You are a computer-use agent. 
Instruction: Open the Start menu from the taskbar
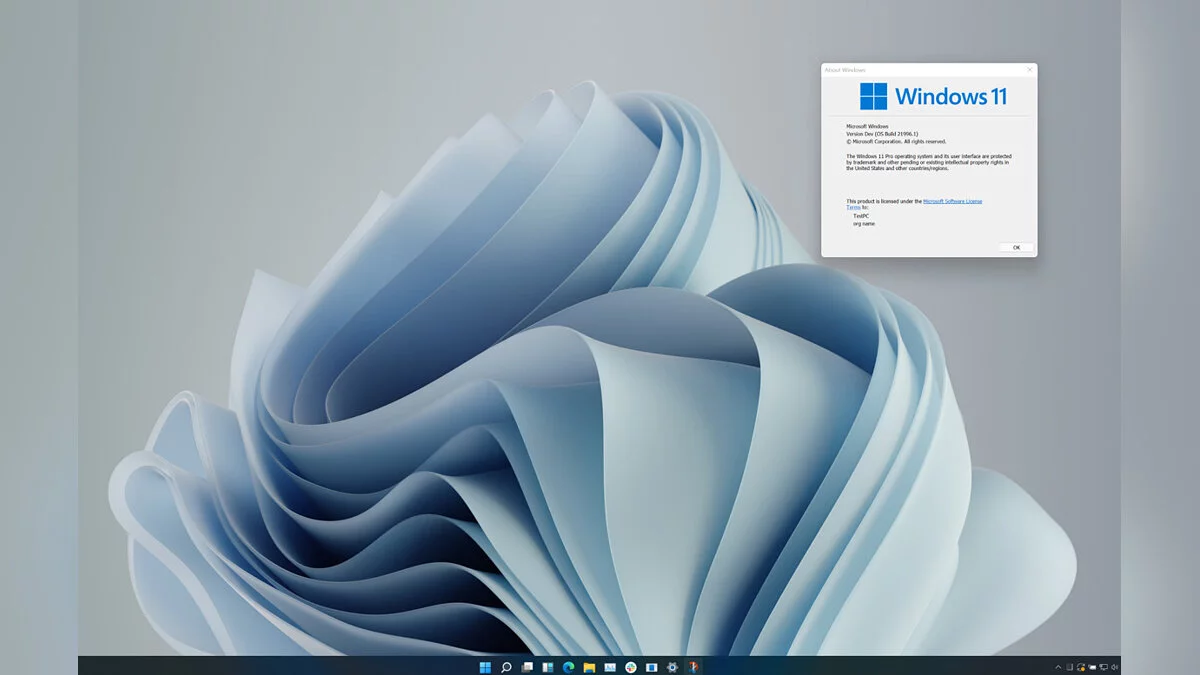click(485, 667)
